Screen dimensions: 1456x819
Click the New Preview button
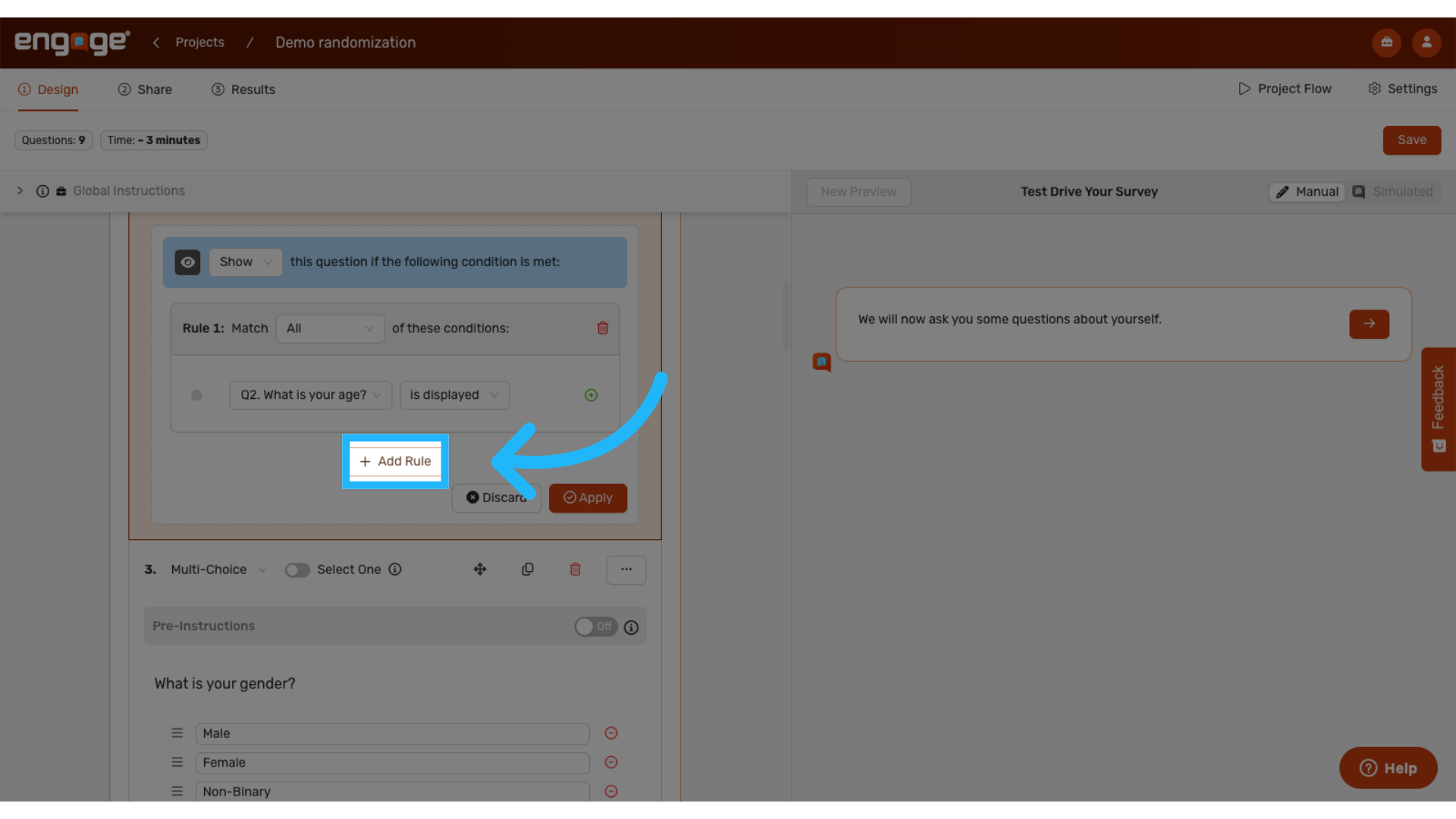[x=858, y=192]
